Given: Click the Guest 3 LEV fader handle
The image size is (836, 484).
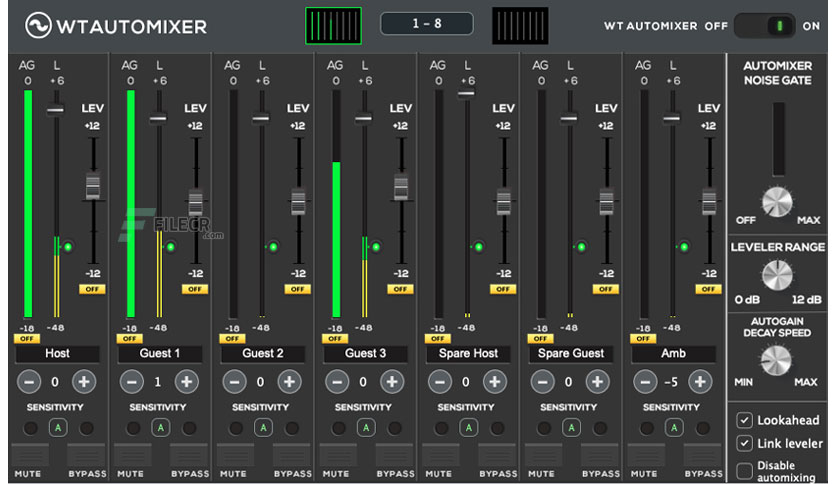Looking at the screenshot, I should point(401,187).
